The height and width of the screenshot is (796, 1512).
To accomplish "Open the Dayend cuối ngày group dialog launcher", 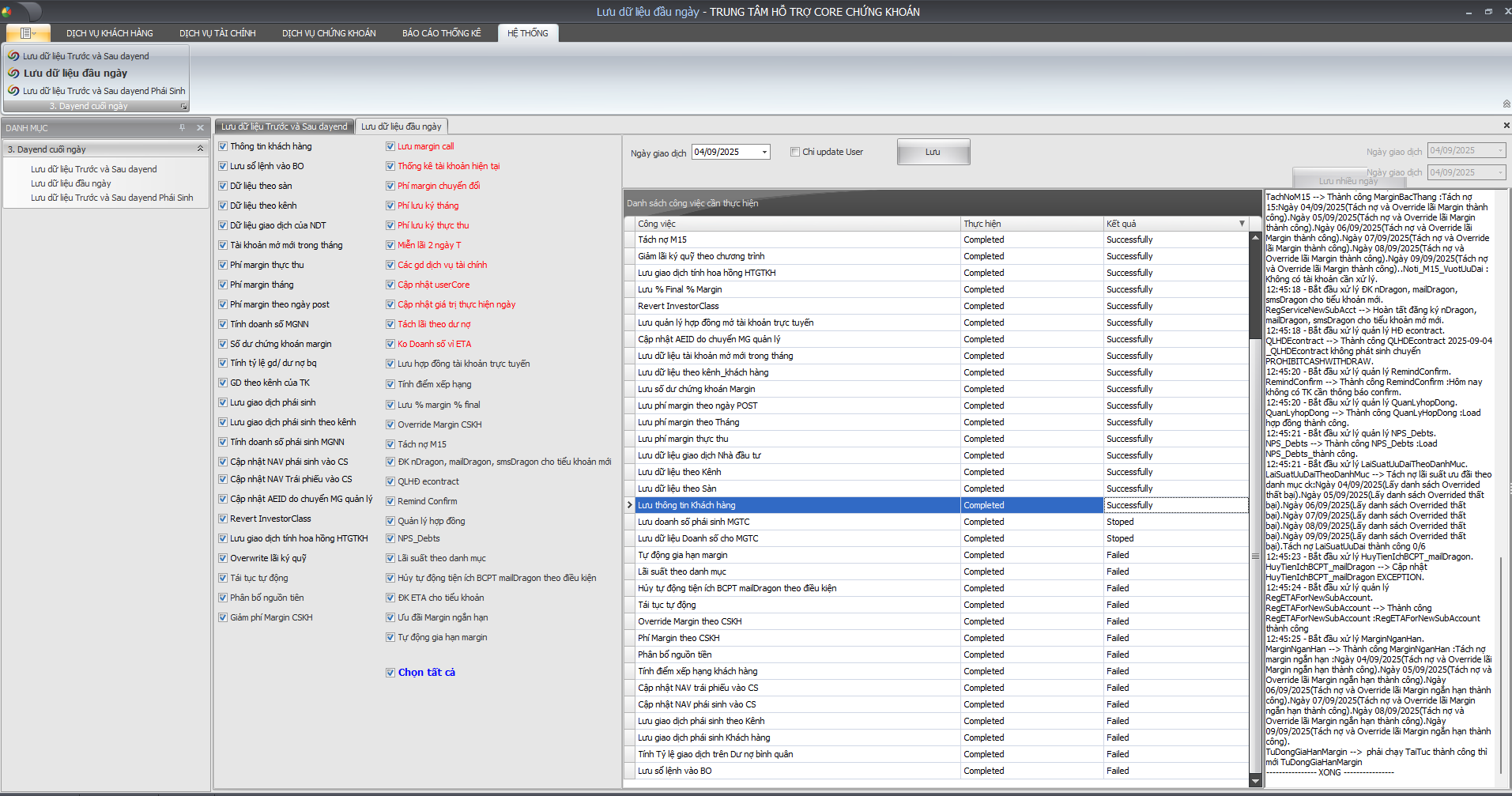I will point(184,106).
